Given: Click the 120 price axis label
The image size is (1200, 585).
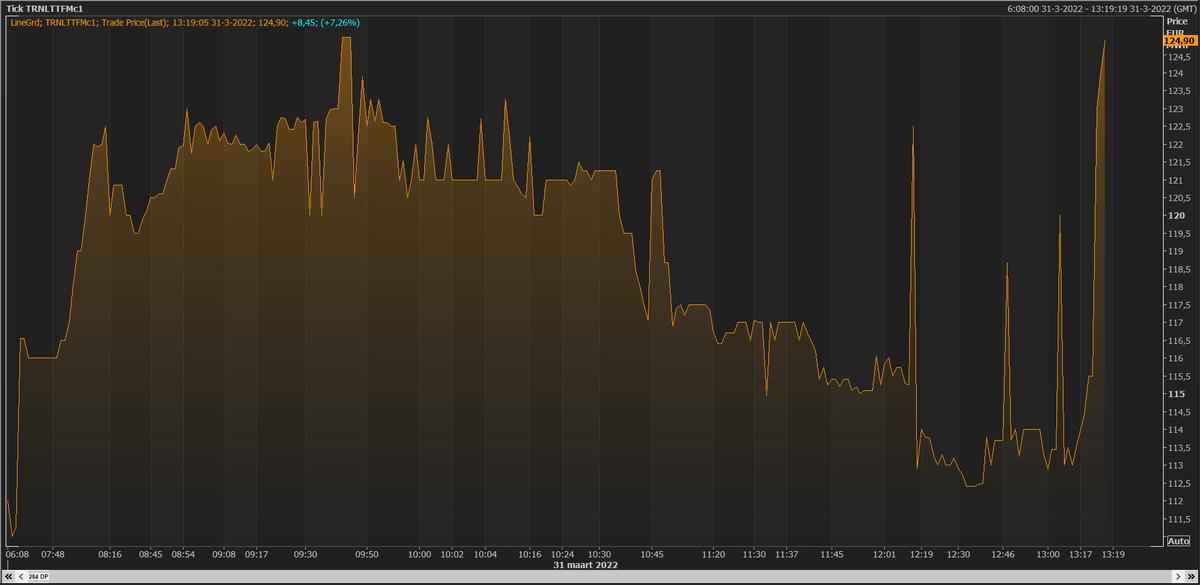Looking at the screenshot, I should pos(1177,216).
